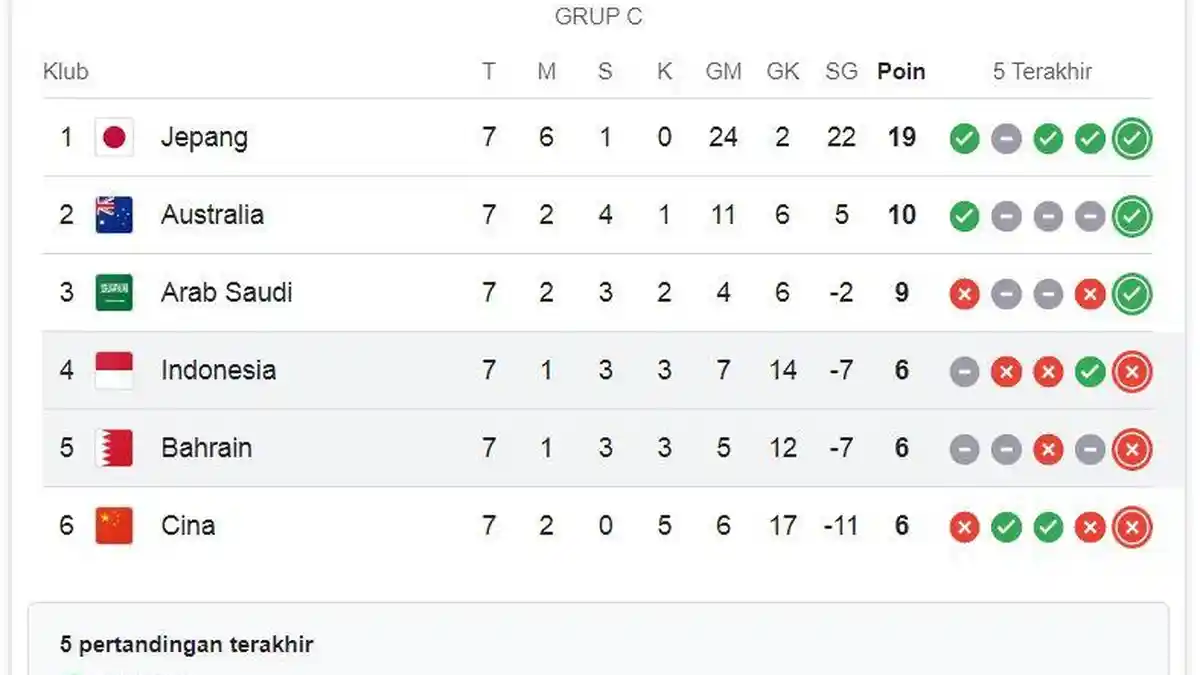Click Cina's latest circled loss icon
1200x675 pixels.
(x=1132, y=527)
